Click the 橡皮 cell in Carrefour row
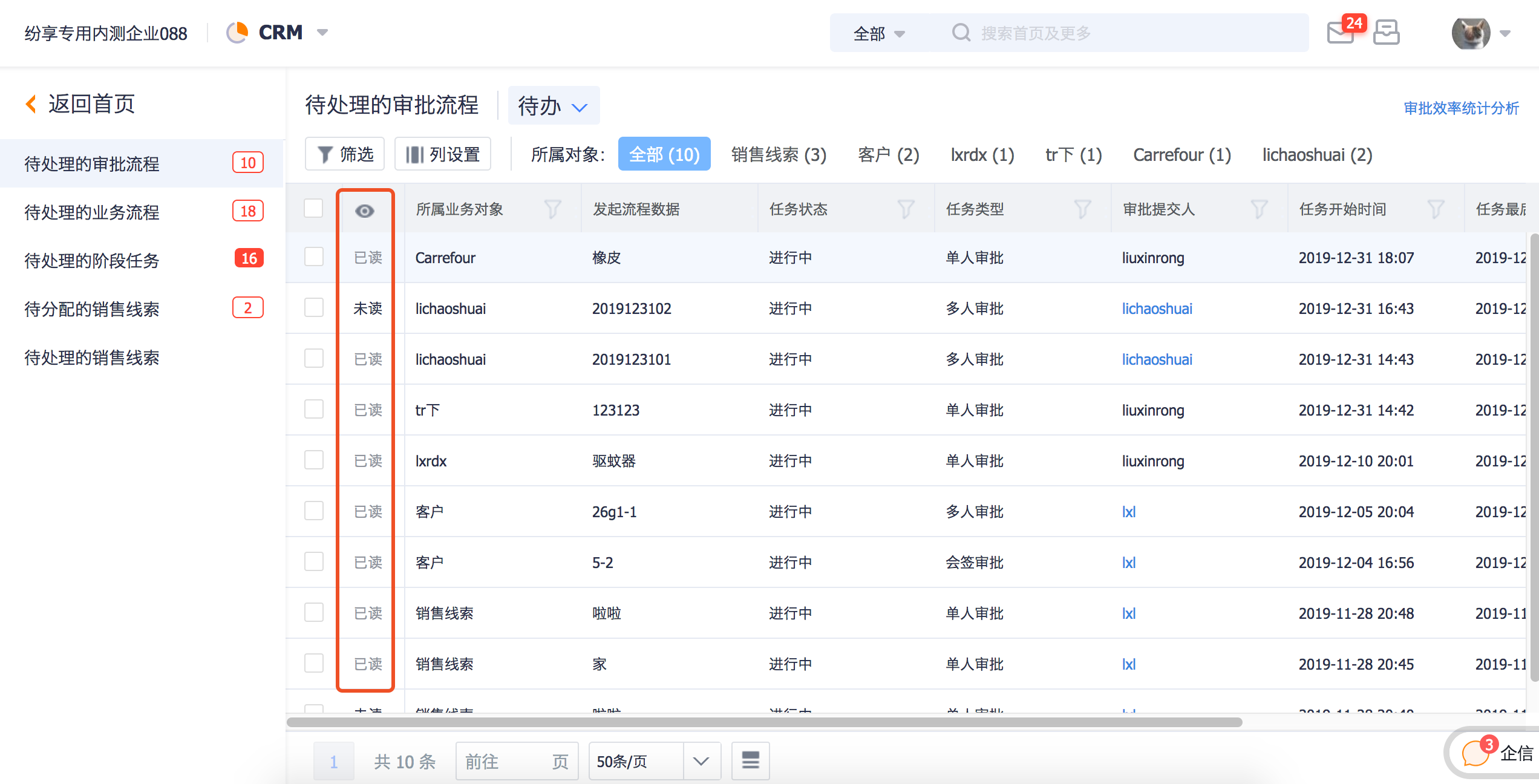 (x=607, y=258)
